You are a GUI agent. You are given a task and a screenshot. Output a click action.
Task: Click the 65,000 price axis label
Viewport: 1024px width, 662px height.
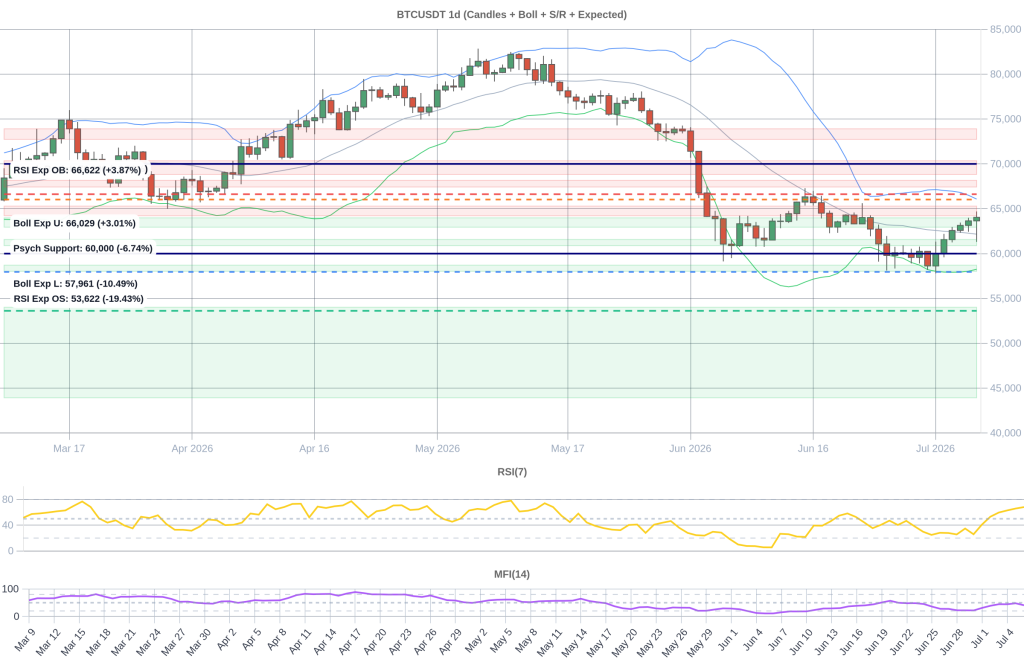point(1006,209)
